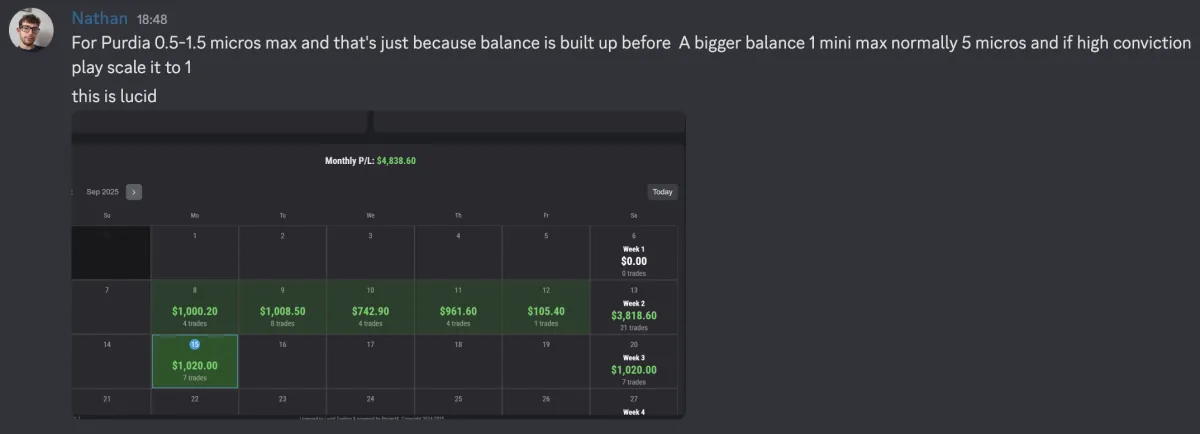Open September 8 cell showing $1,000.20
The image size is (1200, 434).
point(194,308)
